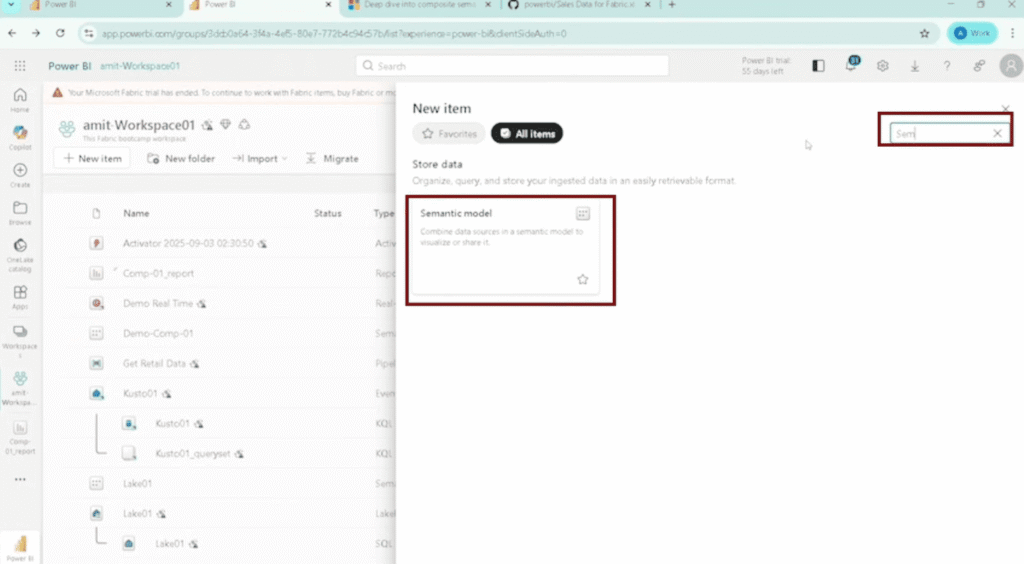Open Browse in the left sidebar
Screen dimensions: 1024x564
20,213
